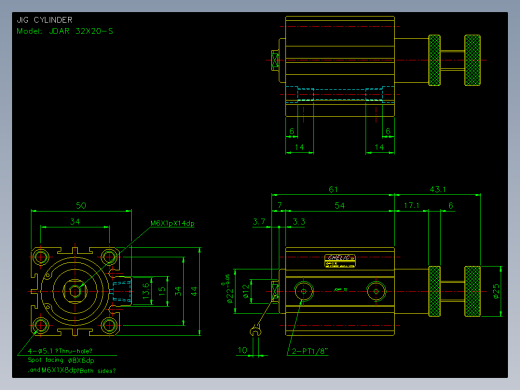Click the 44 height dimension
The height and width of the screenshot is (390, 520).
(x=194, y=291)
